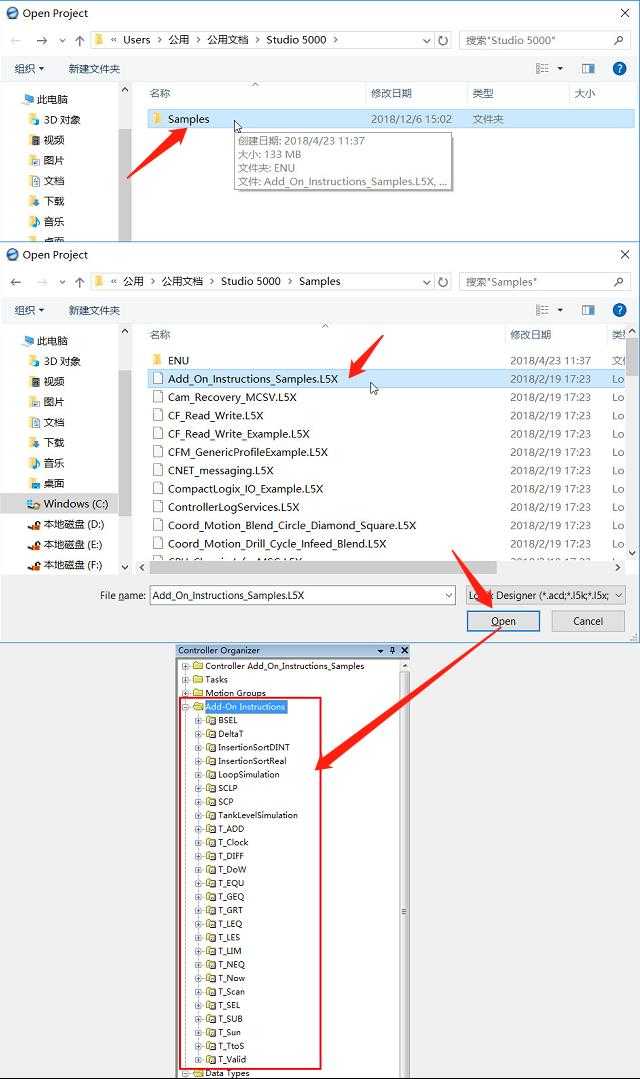Open view options dropdown in upper dialog
The height and width of the screenshot is (1079, 640).
coord(560,69)
